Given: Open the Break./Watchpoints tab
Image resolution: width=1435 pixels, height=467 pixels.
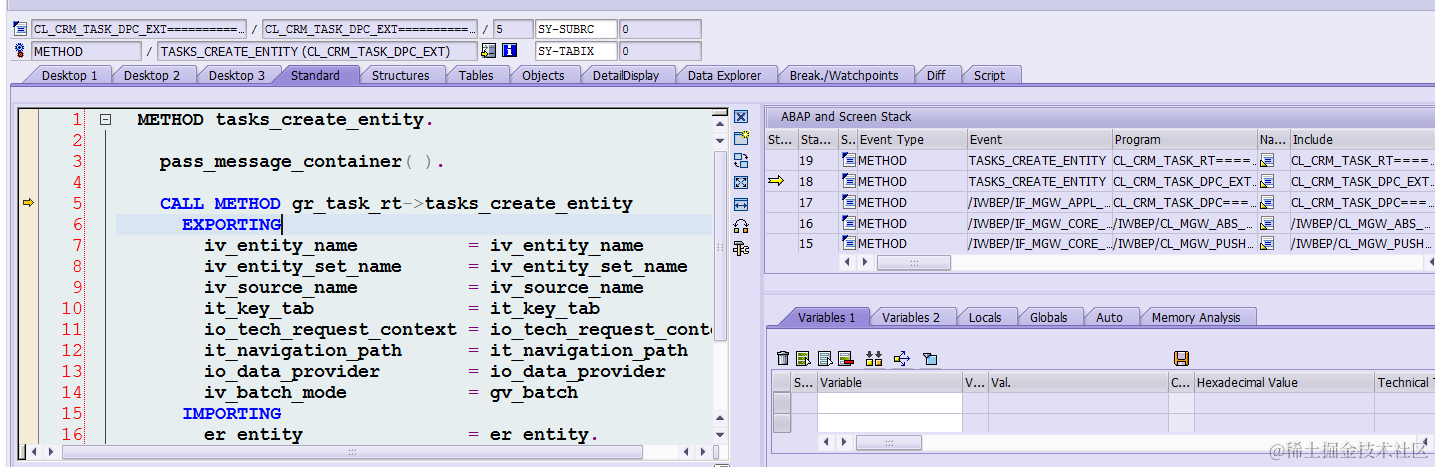Looking at the screenshot, I should tap(844, 75).
